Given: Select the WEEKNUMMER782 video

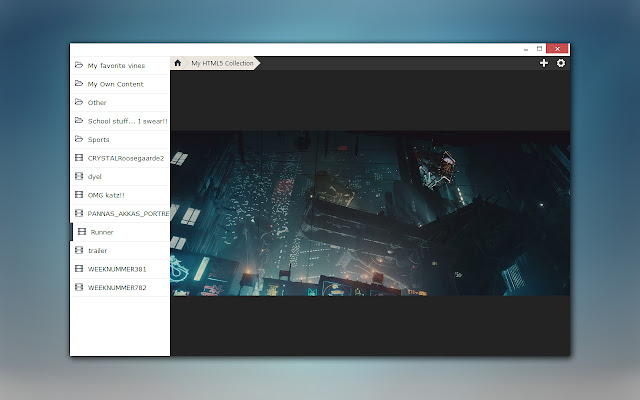Looking at the screenshot, I should coord(120,287).
